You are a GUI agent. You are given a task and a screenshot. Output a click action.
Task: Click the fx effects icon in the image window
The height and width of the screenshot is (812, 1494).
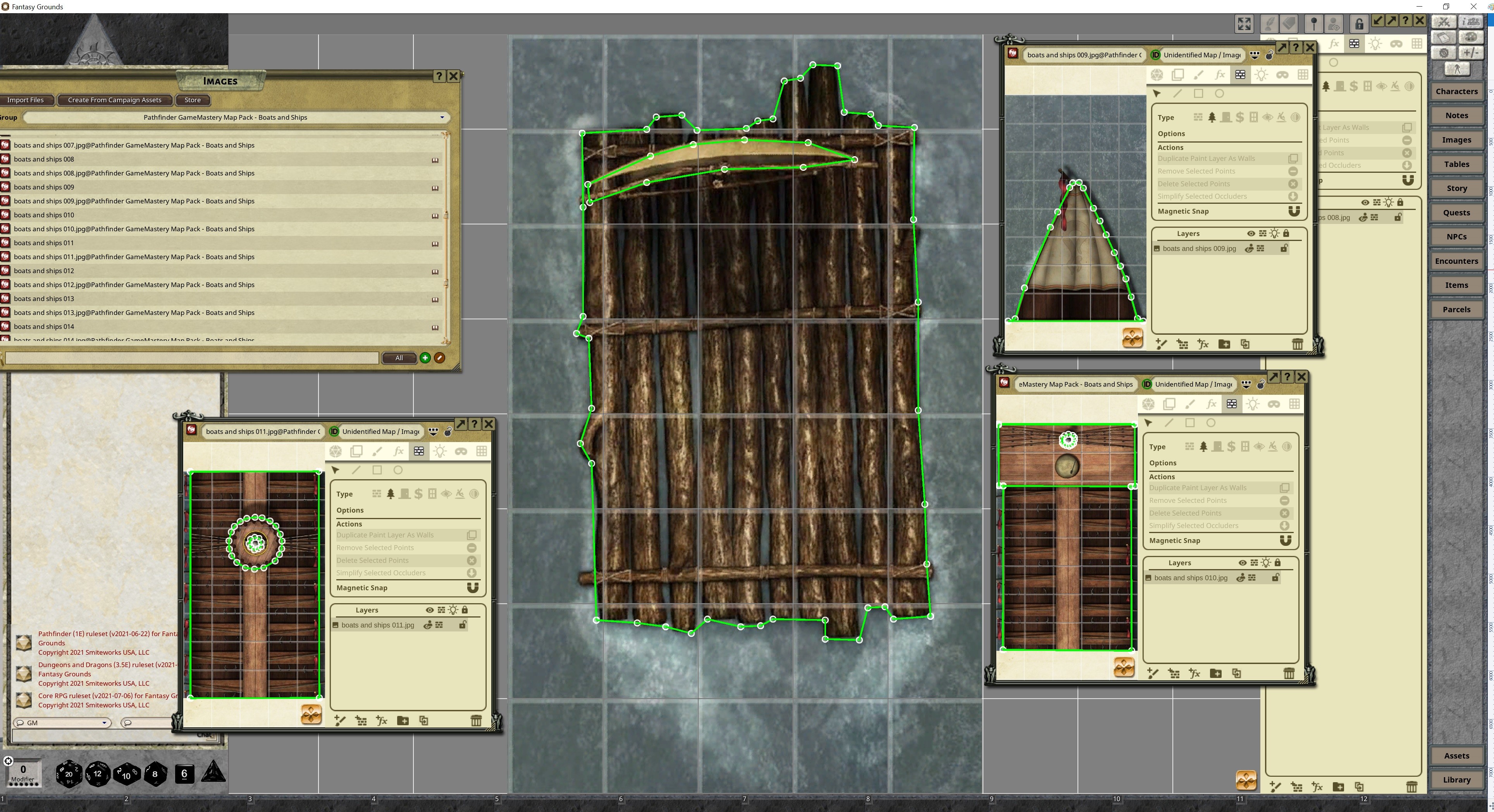point(398,451)
